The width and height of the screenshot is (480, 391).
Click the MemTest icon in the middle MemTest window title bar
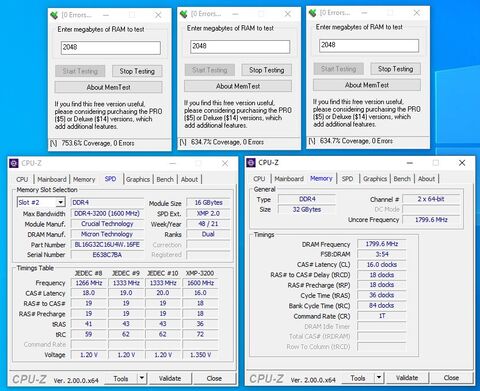tap(183, 14)
